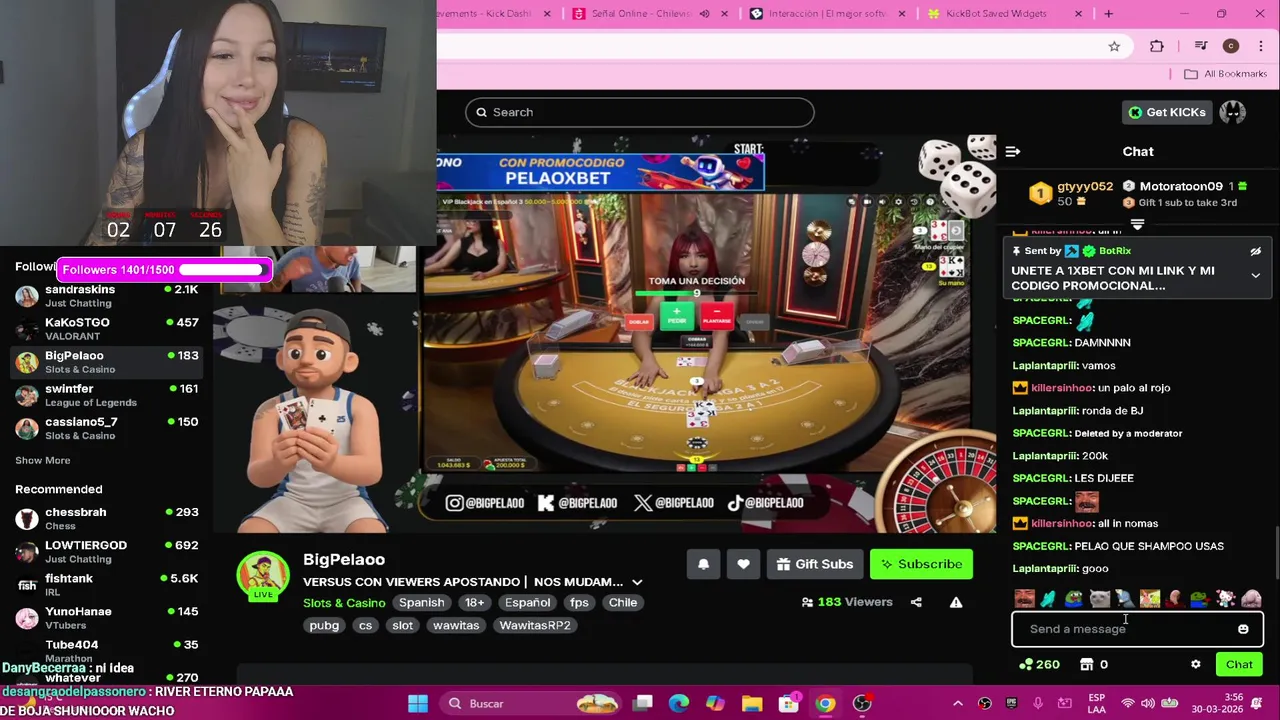Click taskbar Buscar search box

coord(531,704)
